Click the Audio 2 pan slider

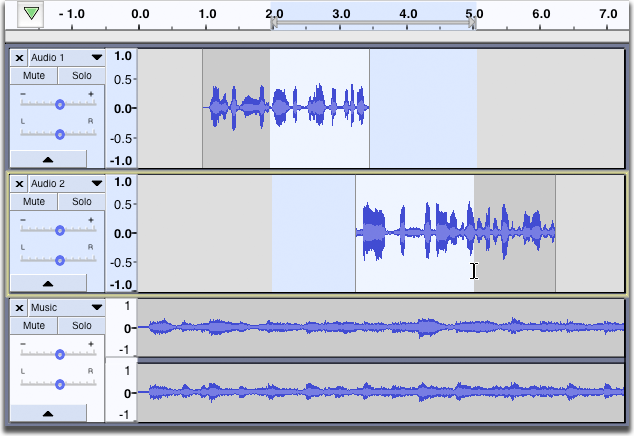tap(59, 259)
